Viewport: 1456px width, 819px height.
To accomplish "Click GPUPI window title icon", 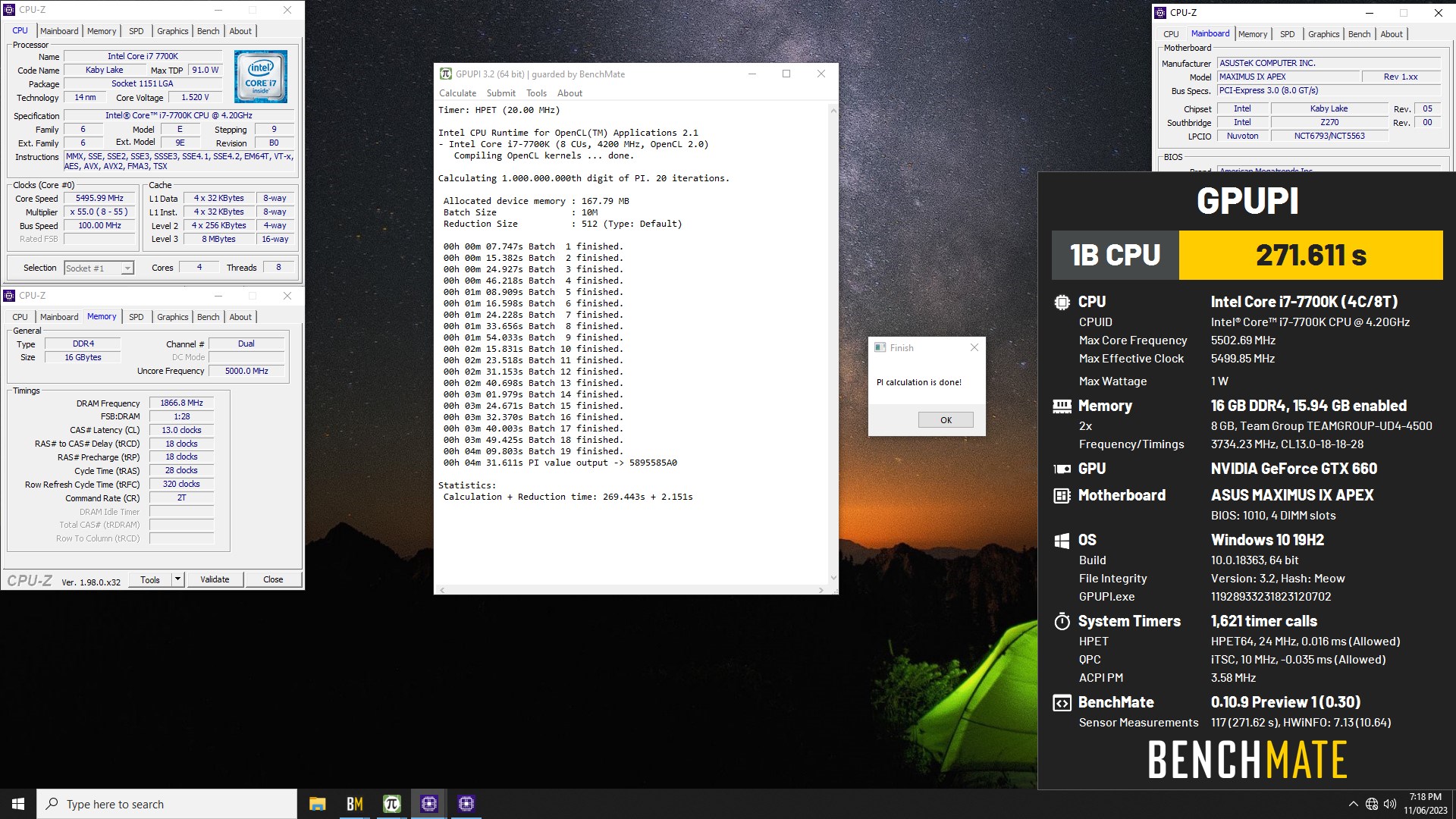I will 446,74.
